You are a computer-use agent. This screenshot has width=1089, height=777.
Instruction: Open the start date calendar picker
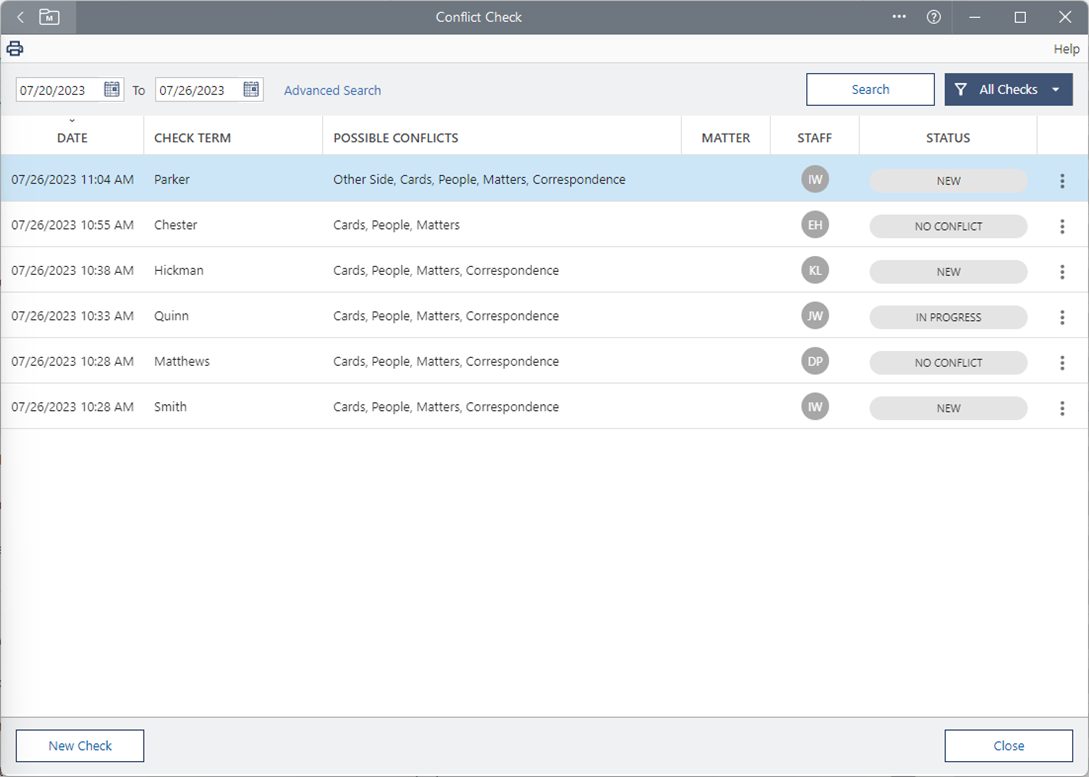coord(112,90)
